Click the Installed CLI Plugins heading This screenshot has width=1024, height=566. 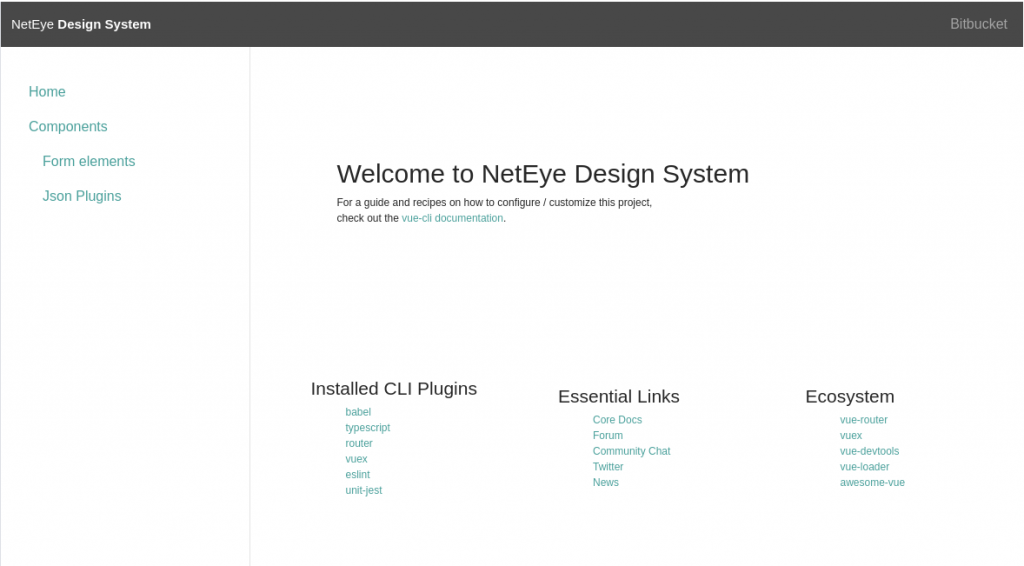point(394,388)
